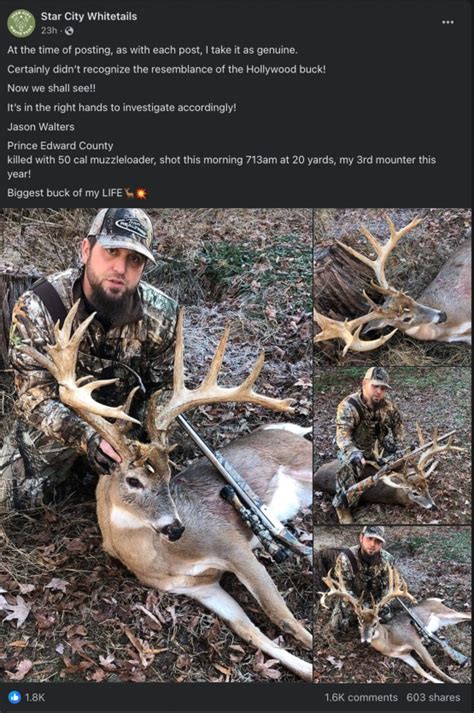View the 603 shares list
Viewport: 474px width, 713px height.
[433, 697]
